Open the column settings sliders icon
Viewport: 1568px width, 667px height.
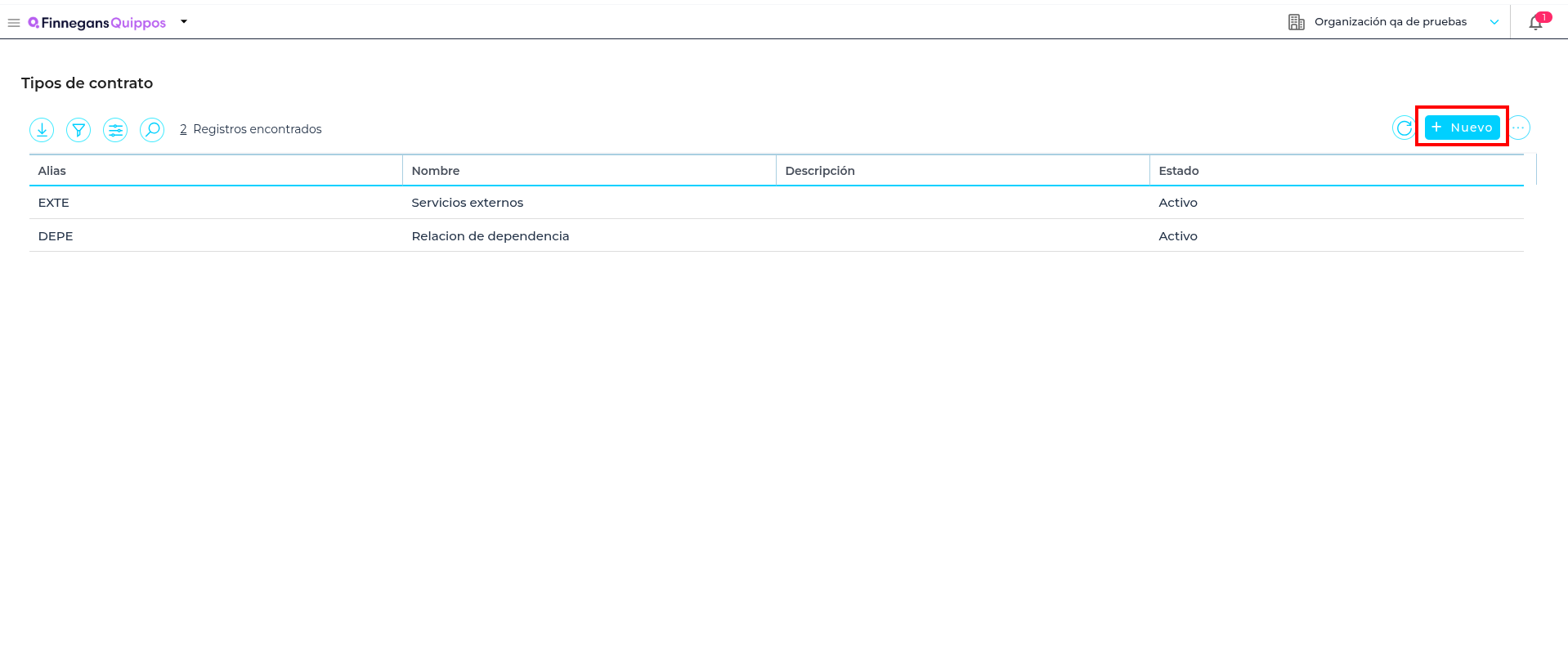(115, 130)
